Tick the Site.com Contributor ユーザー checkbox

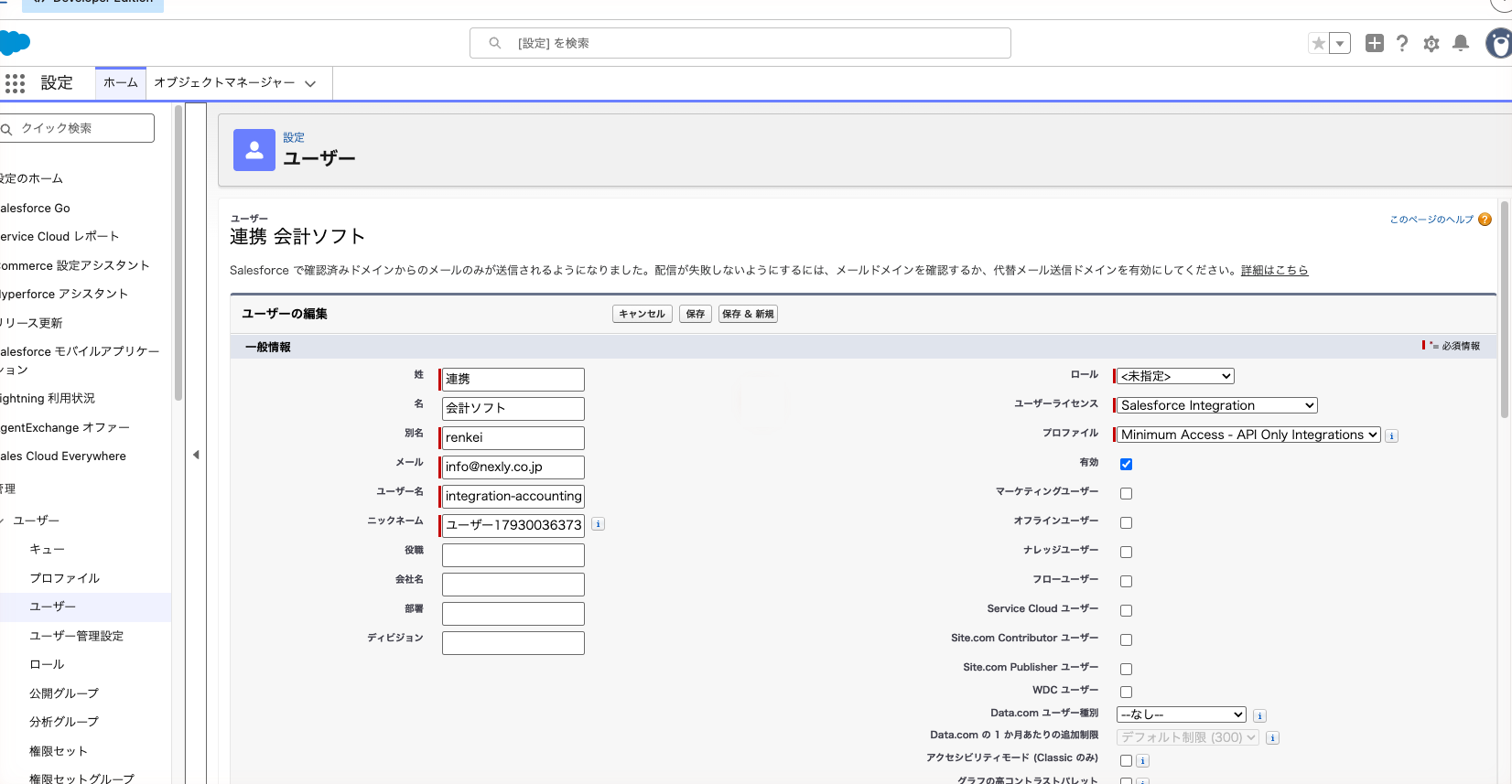(x=1126, y=640)
